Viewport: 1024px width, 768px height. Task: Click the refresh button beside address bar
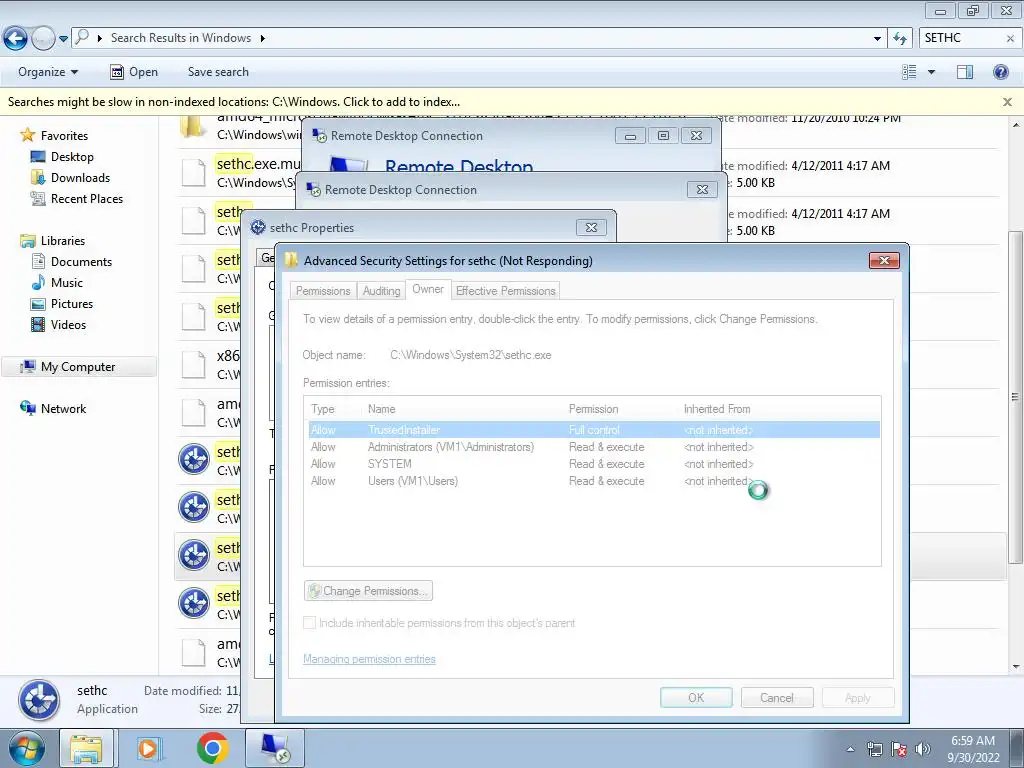coord(900,39)
